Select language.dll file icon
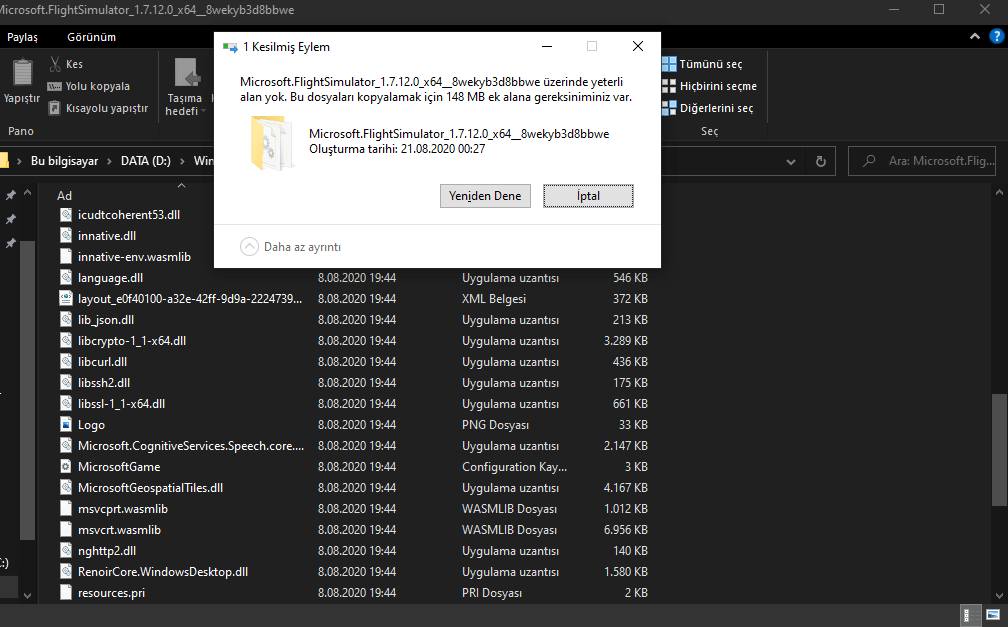The width and height of the screenshot is (1008, 627). pos(66,278)
